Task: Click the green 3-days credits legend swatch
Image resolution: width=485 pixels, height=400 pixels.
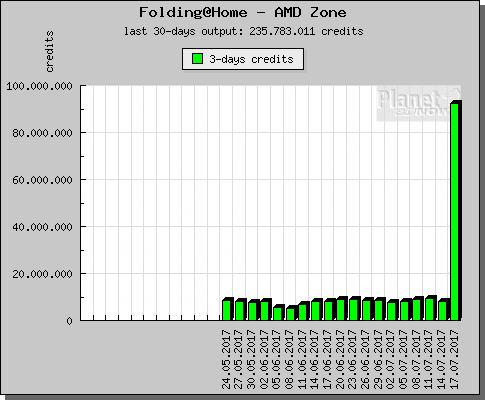Action: pos(198,59)
